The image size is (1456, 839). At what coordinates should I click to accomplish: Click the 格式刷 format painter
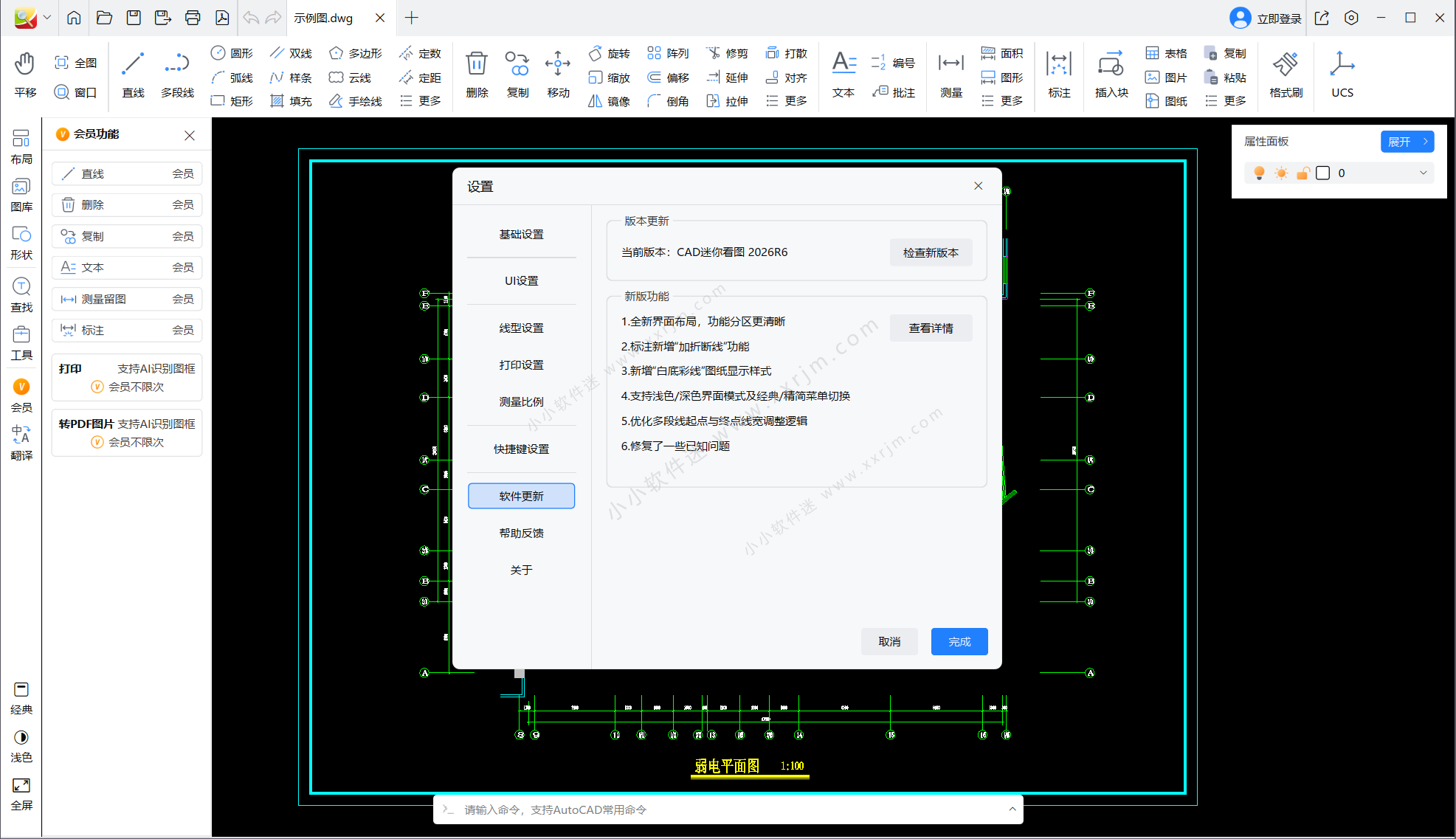point(1286,75)
